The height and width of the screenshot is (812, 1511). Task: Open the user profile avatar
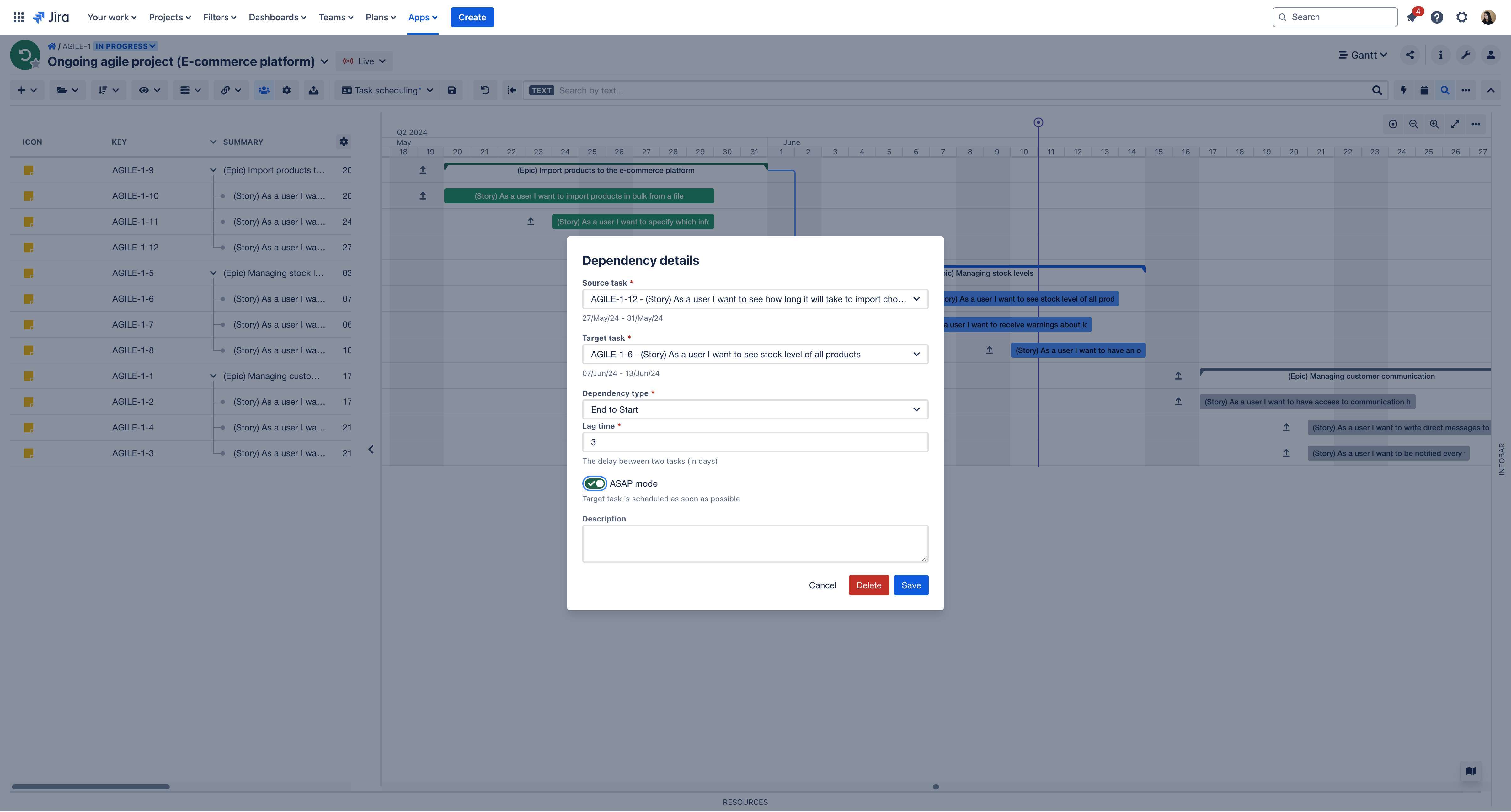[x=1488, y=17]
